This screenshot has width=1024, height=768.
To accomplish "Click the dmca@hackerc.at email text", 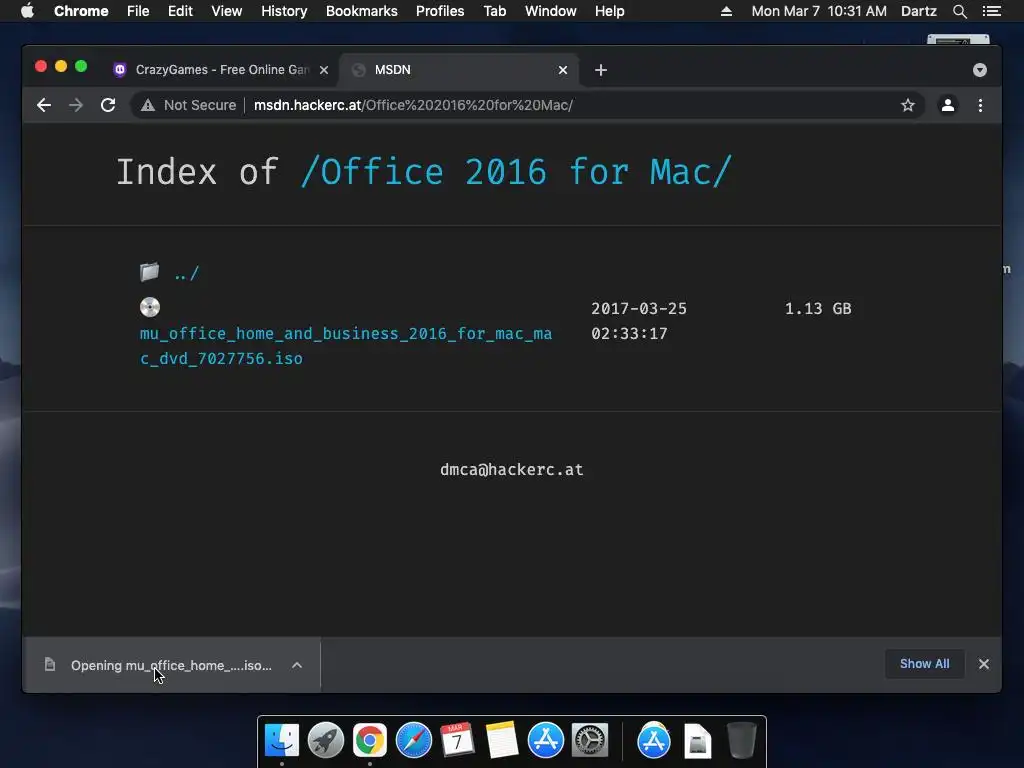I will [511, 470].
